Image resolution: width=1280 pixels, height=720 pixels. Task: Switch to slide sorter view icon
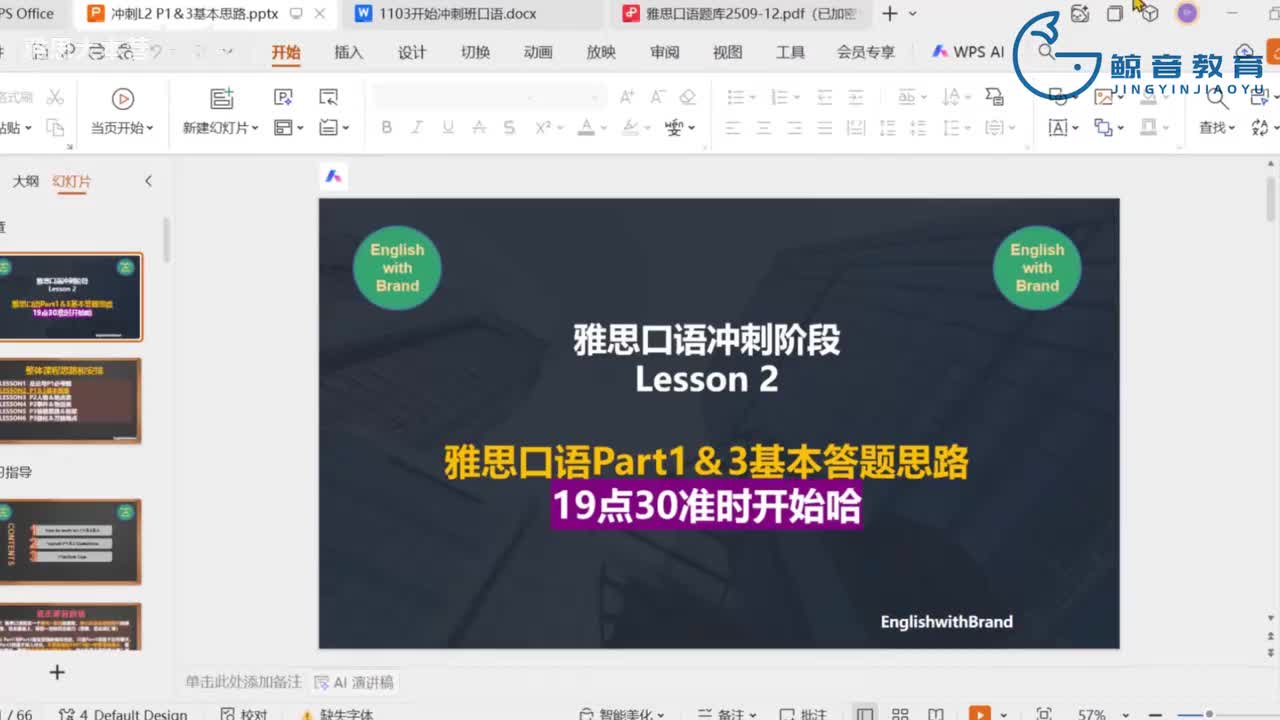[x=900, y=714]
